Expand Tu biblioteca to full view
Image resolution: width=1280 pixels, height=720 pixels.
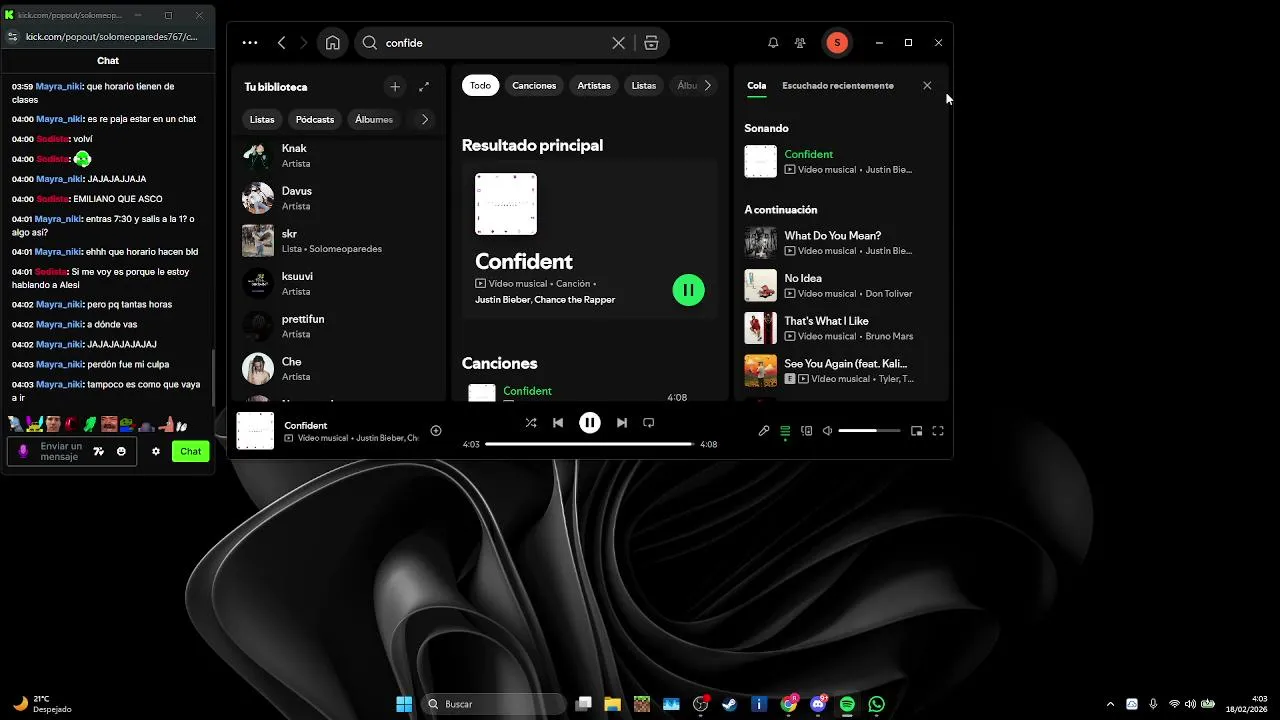pos(424,87)
